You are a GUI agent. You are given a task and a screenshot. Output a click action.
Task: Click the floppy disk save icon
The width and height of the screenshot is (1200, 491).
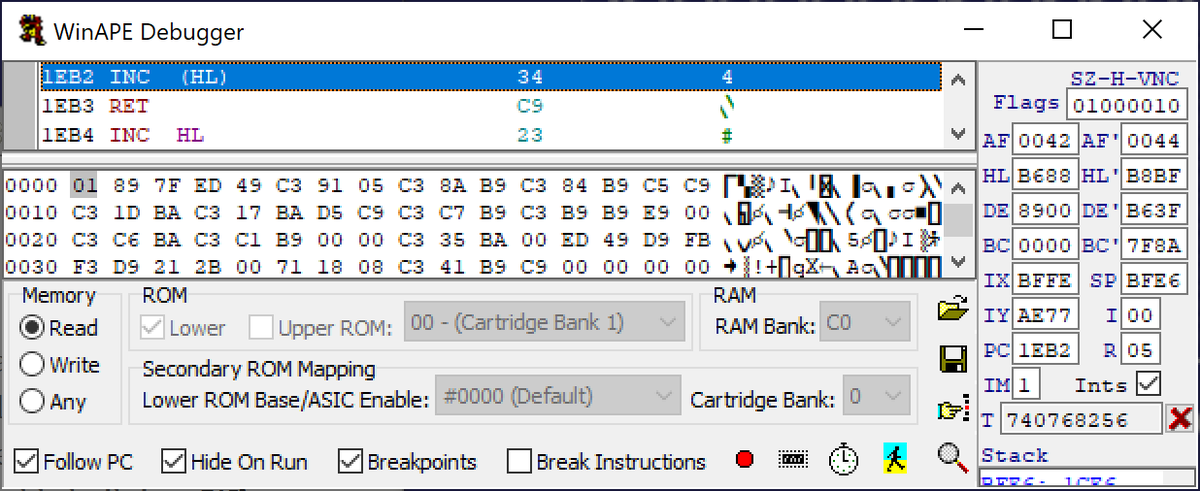tap(953, 359)
